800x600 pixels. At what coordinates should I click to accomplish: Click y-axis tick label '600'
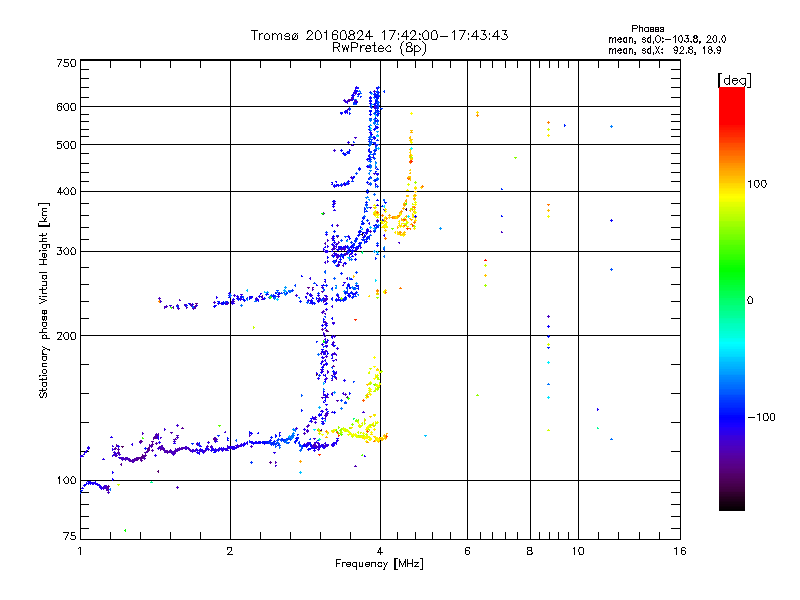66,107
